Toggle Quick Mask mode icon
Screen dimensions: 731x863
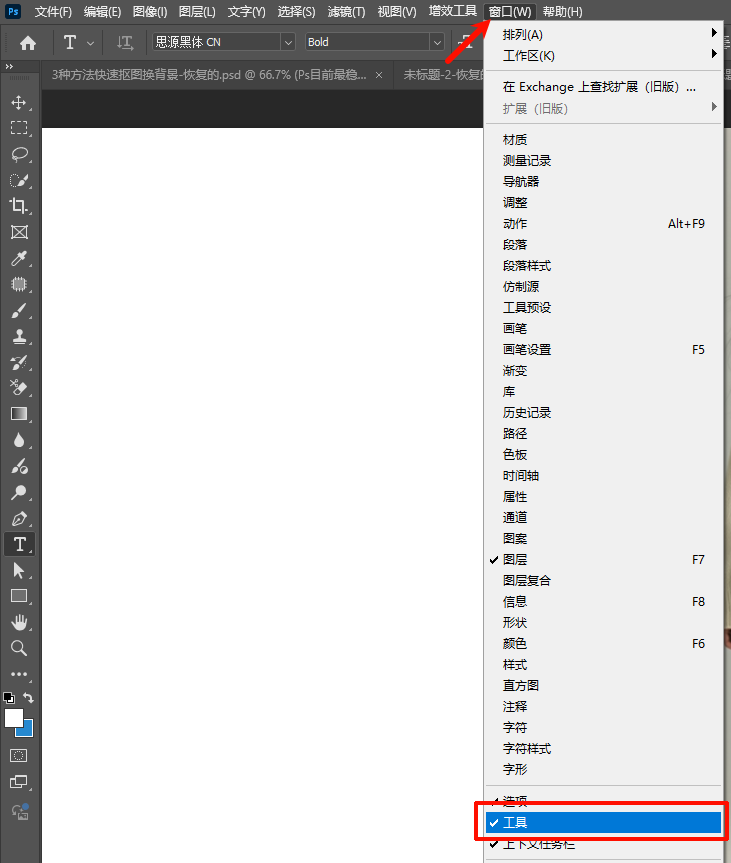(19, 755)
